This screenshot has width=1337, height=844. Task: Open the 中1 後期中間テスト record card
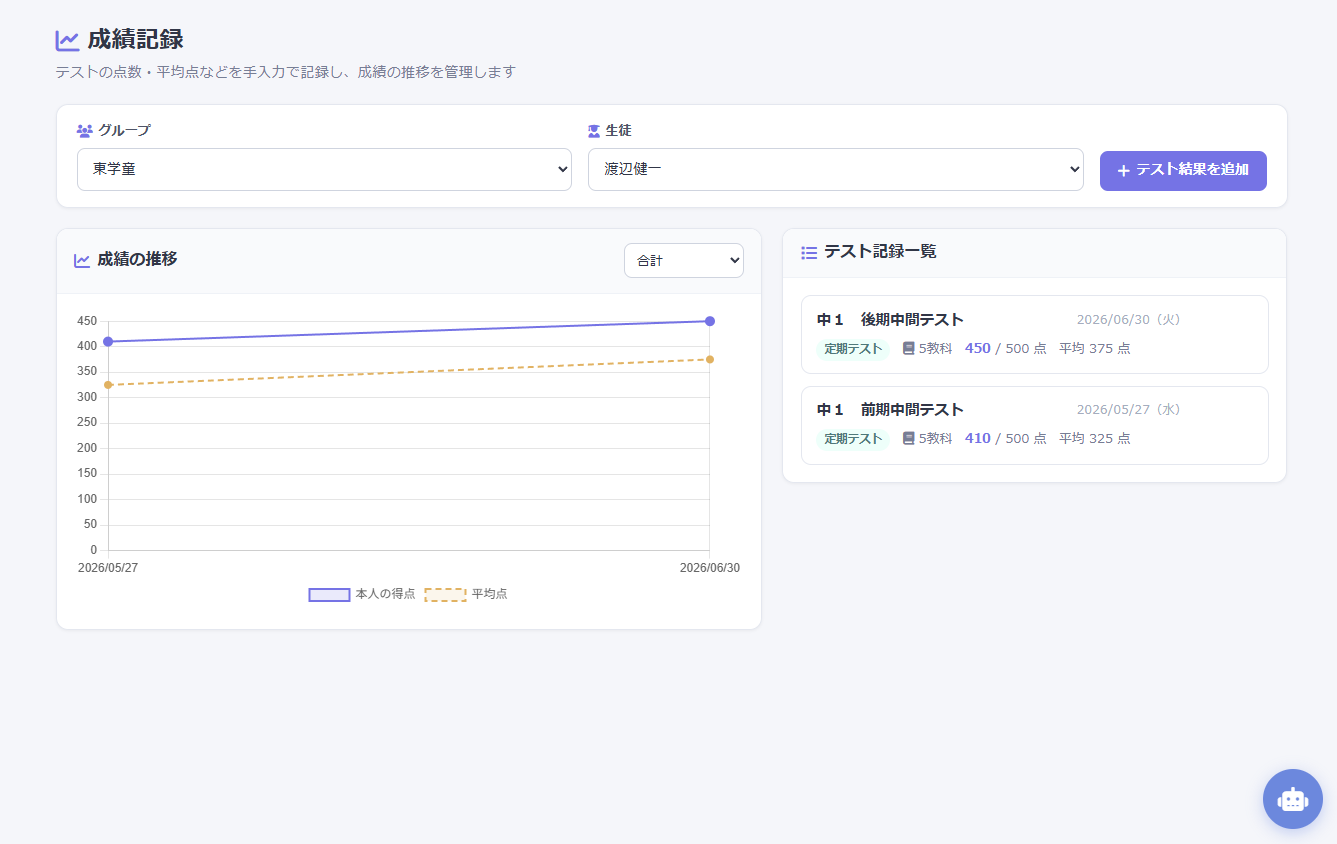[1034, 334]
